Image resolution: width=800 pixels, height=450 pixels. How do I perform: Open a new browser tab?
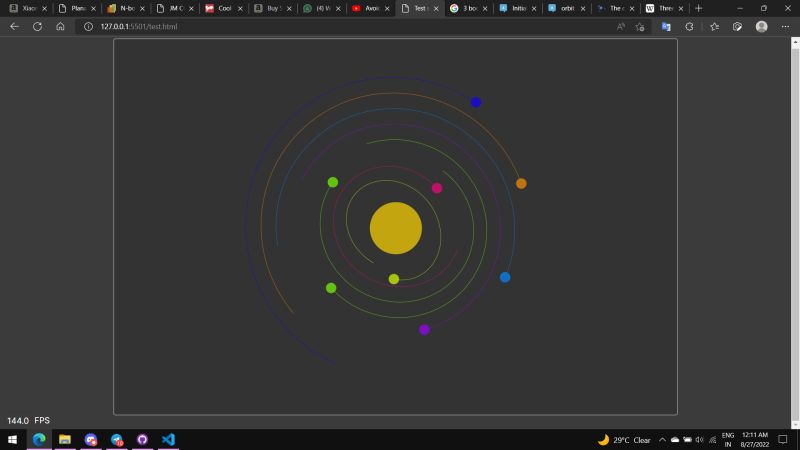[698, 8]
